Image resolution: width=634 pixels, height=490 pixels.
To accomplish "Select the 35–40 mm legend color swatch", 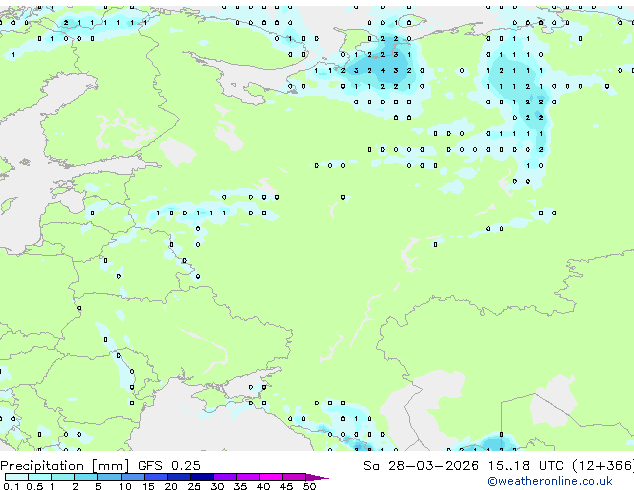I will pyautogui.click(x=248, y=477).
